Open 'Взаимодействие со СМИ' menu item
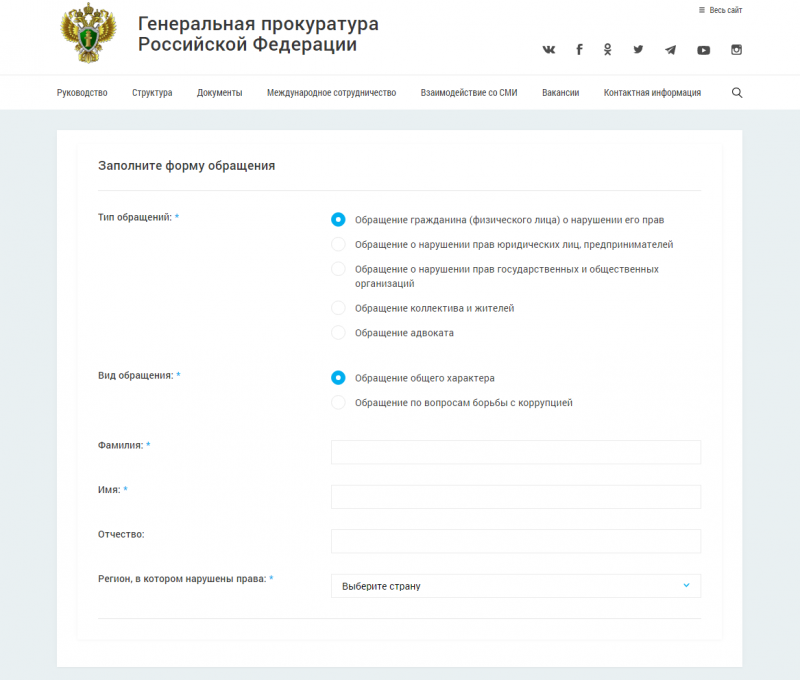Screen dimensions: 800x680 coord(469,93)
